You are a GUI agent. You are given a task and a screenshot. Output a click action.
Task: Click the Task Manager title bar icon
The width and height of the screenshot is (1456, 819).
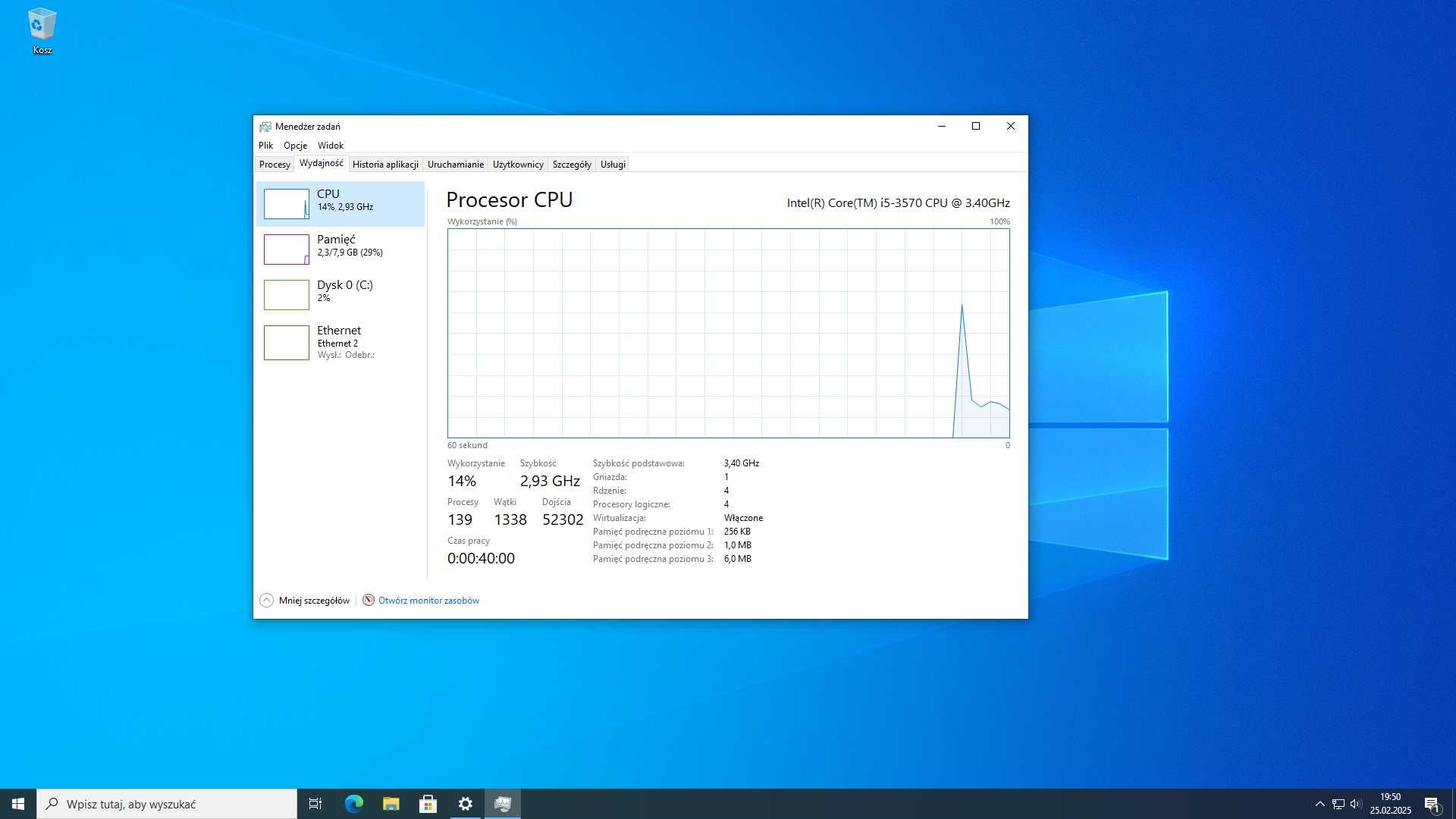click(x=265, y=127)
